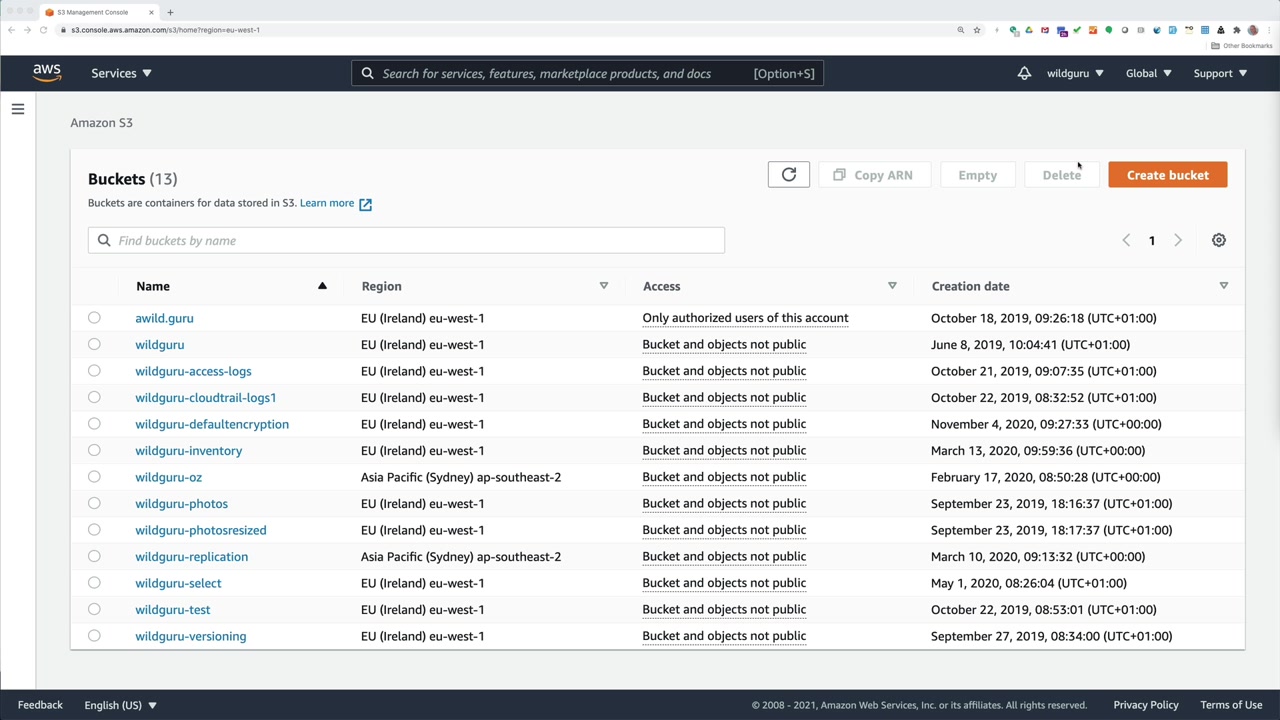Open table preferences gear icon
The width and height of the screenshot is (1280, 720).
[1218, 240]
